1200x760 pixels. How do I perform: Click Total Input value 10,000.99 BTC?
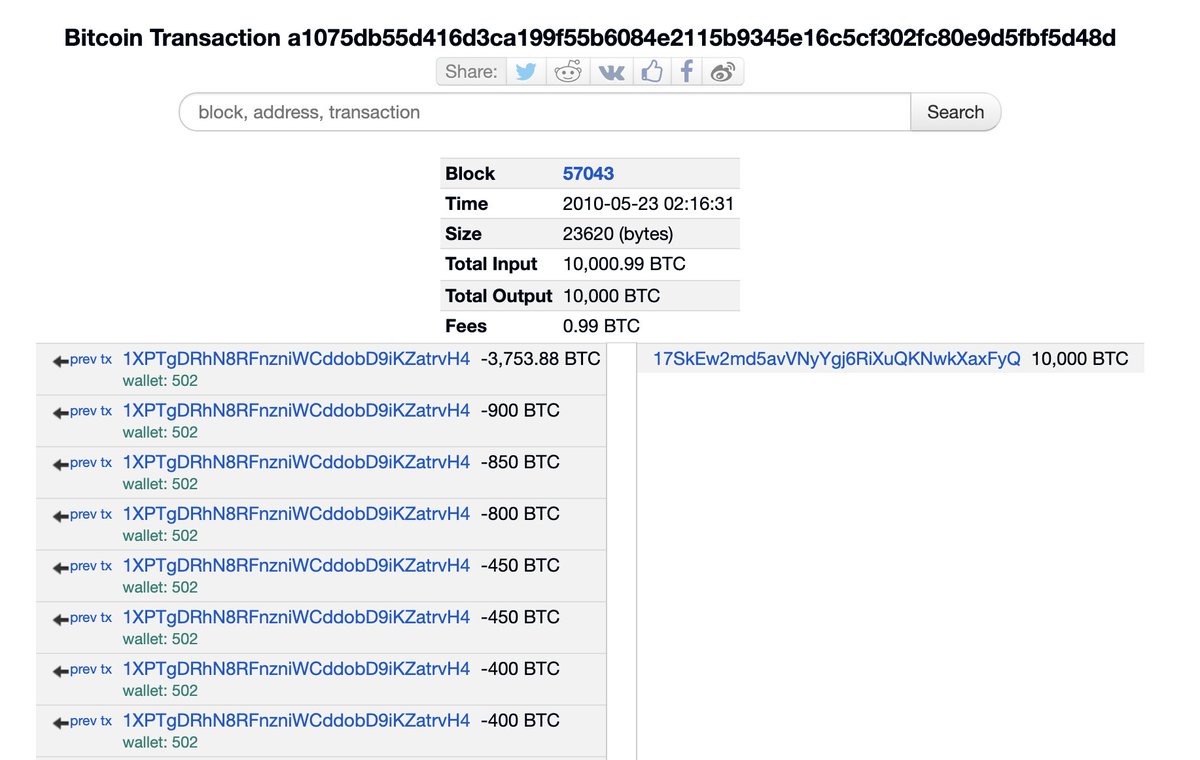point(624,264)
